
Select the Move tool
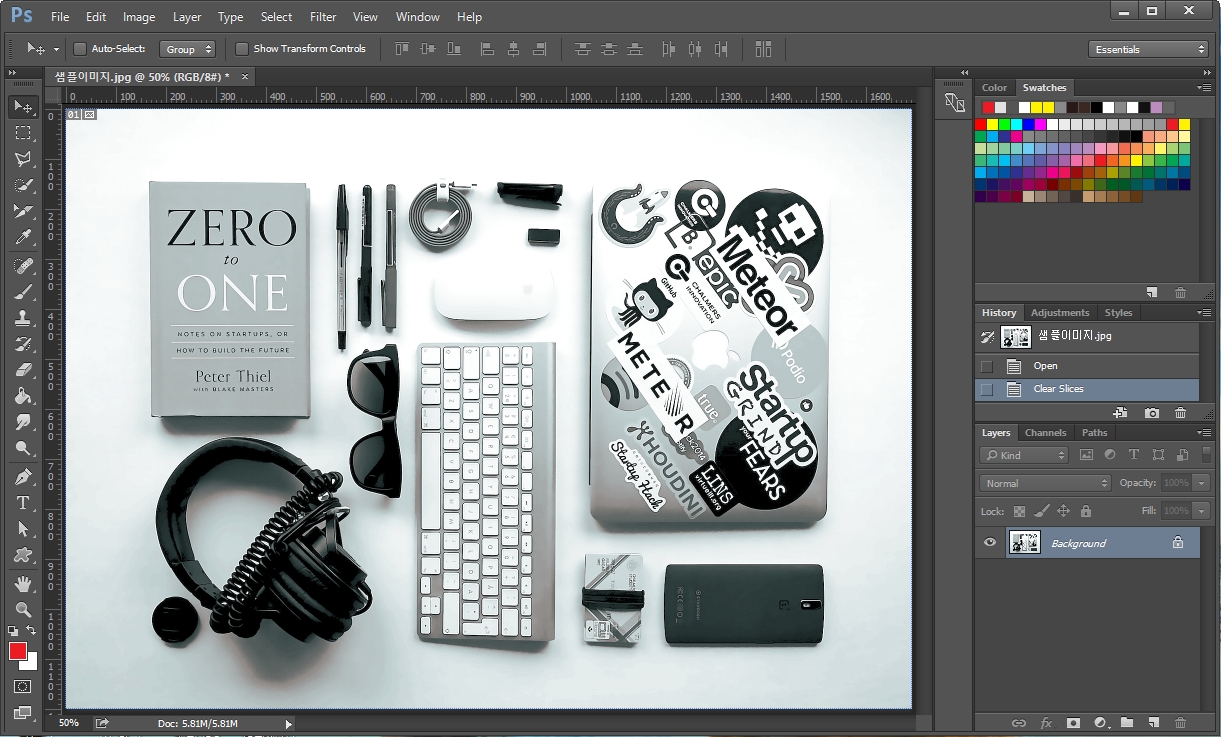coord(23,106)
